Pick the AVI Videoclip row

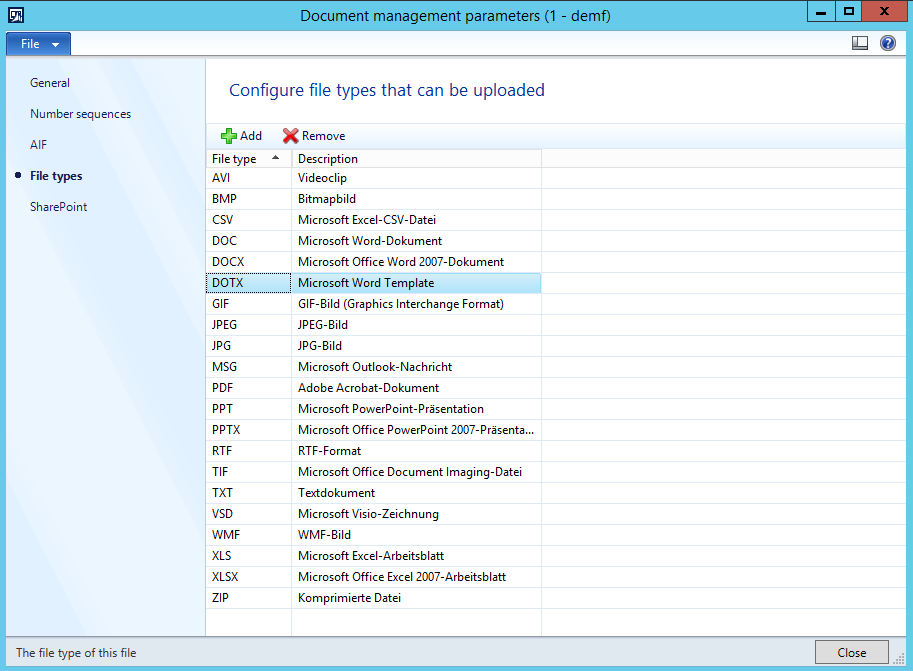click(322, 178)
